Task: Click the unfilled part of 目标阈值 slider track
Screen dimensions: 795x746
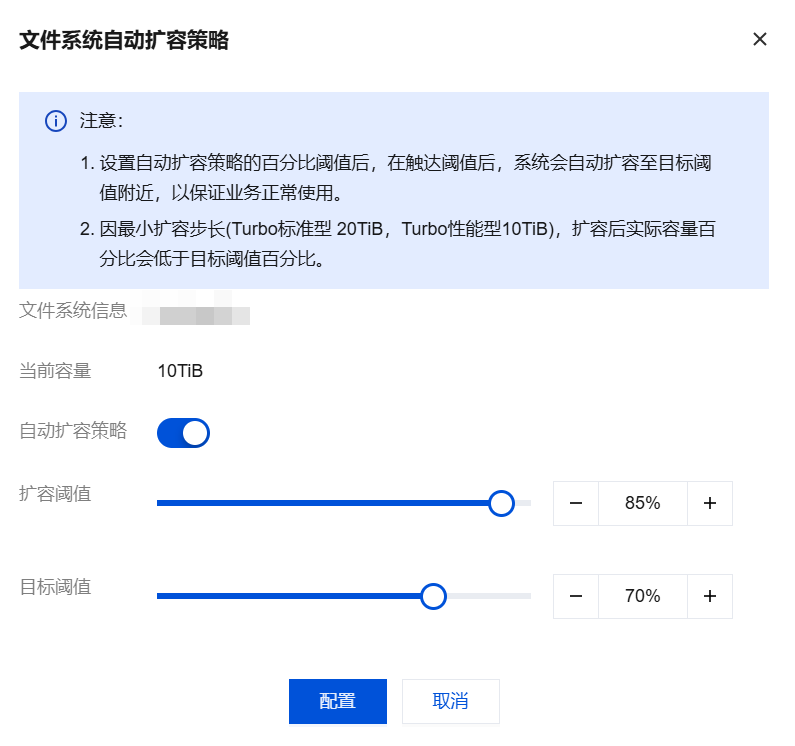Action: [x=488, y=596]
